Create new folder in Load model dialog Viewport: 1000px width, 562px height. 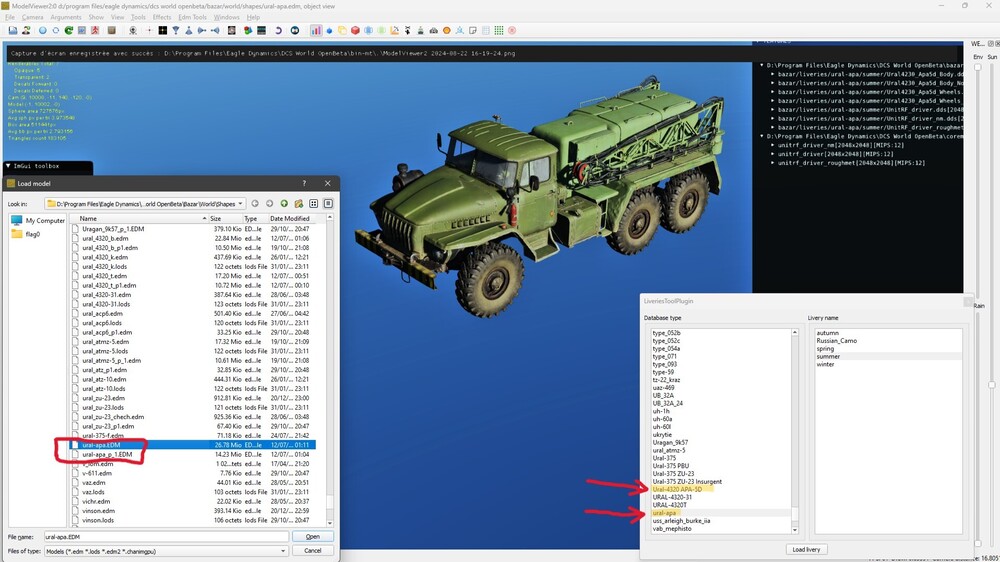click(x=298, y=203)
